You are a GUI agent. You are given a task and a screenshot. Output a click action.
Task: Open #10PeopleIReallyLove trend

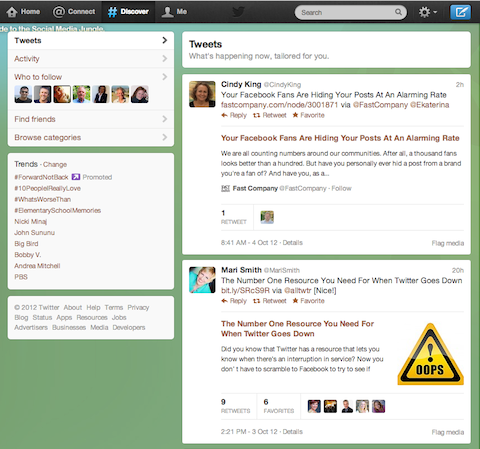pos(48,188)
